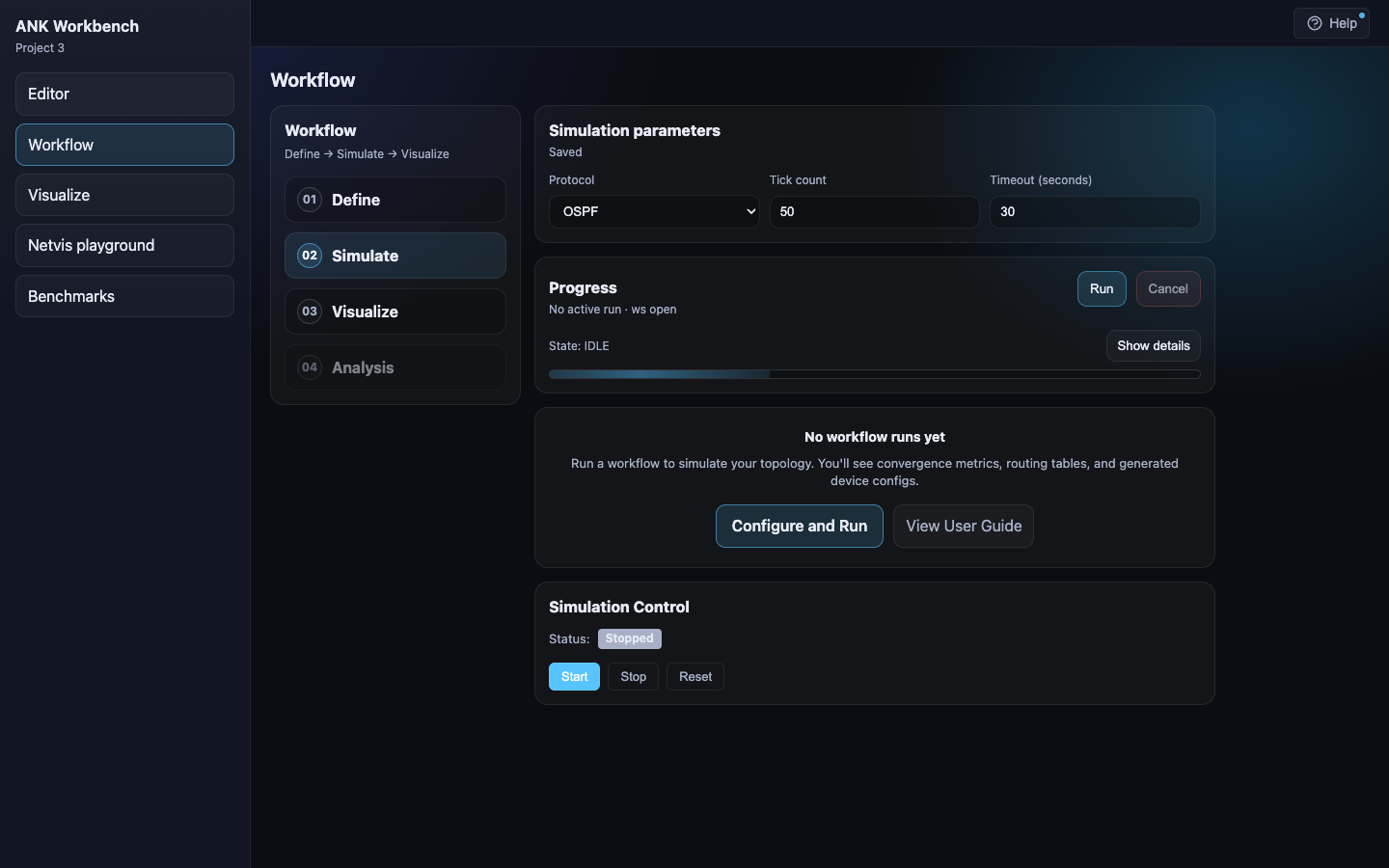1389x868 pixels.
Task: Open the Protocol dropdown showing OSPF
Action: point(654,211)
